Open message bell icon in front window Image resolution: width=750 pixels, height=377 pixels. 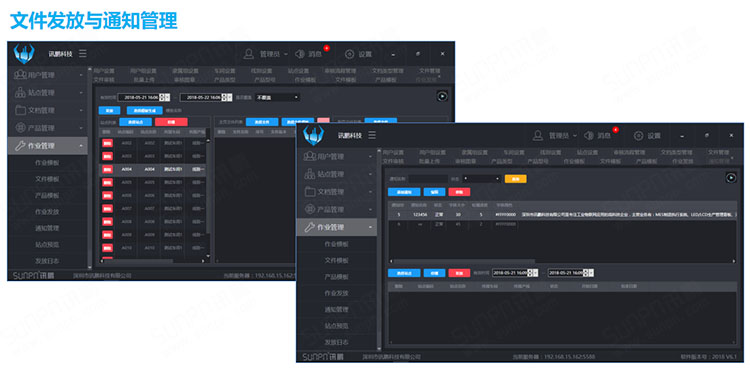(x=589, y=136)
